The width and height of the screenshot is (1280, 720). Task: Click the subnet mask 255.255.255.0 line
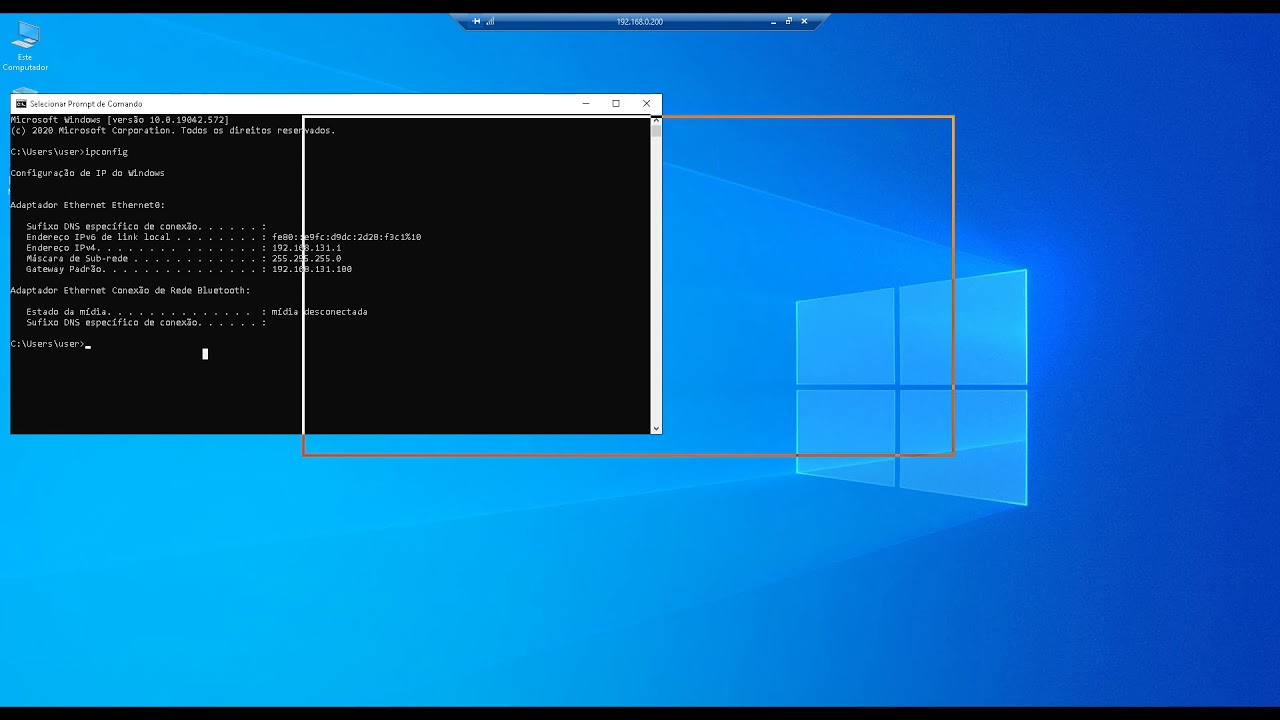[x=184, y=258]
